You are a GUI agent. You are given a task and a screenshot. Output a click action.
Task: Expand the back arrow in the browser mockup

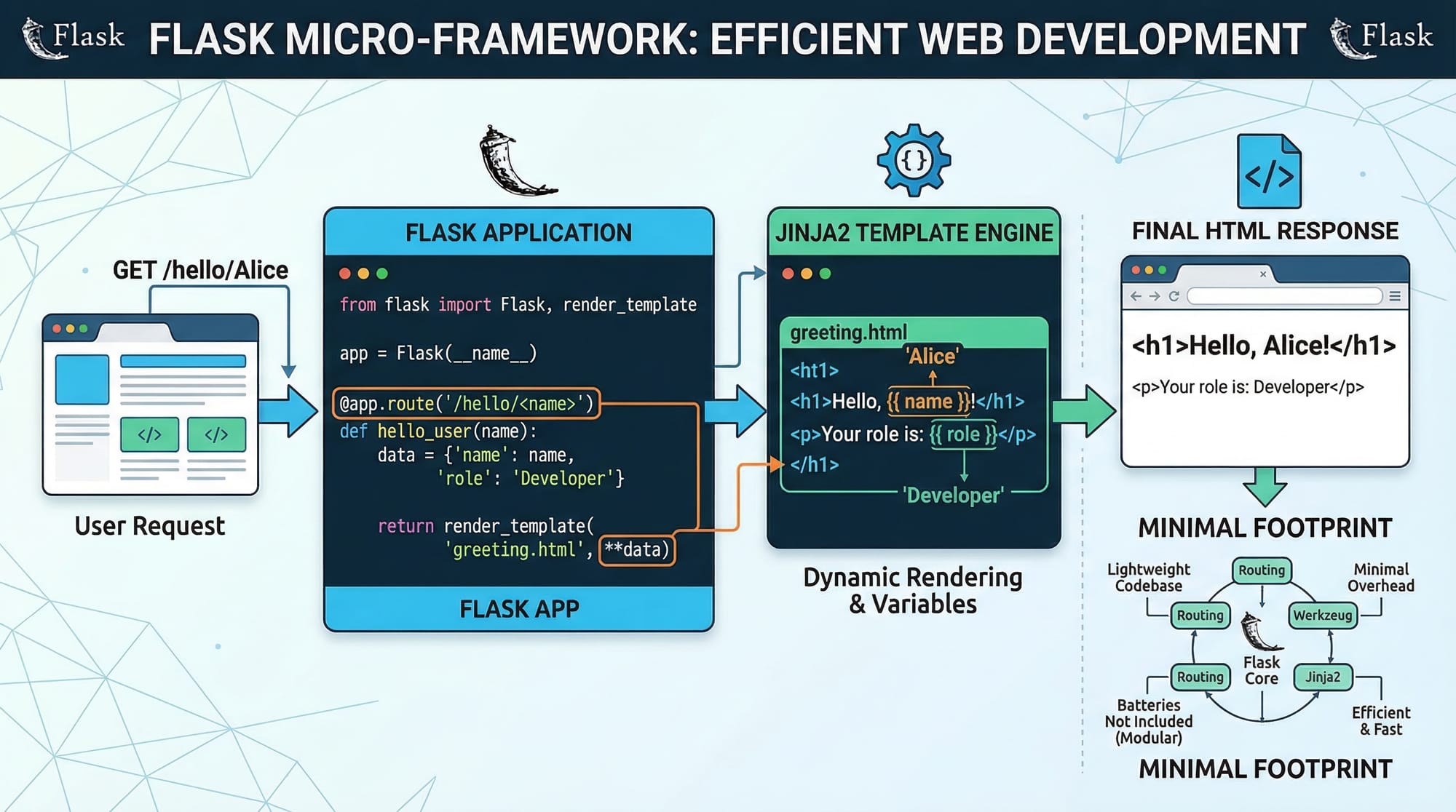[1135, 296]
